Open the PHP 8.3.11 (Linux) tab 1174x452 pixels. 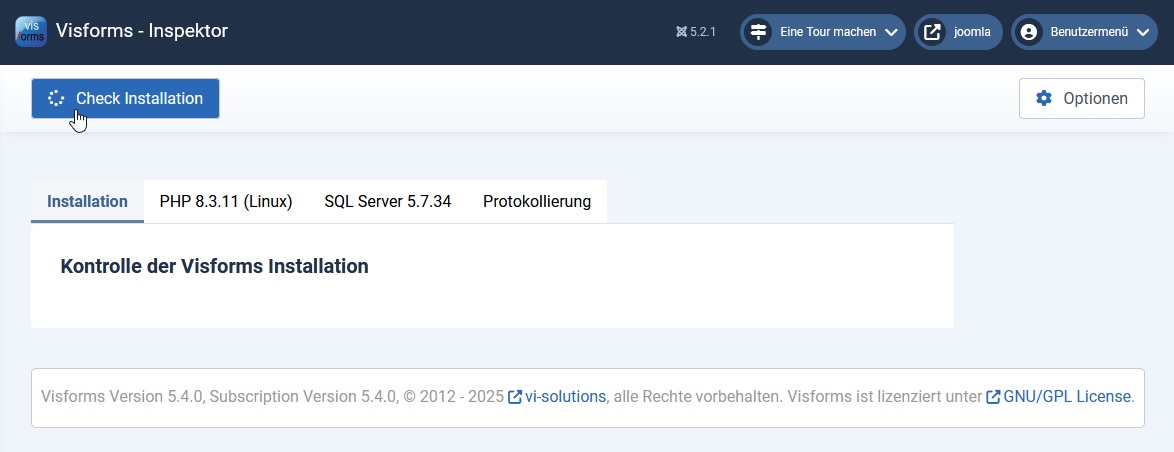[226, 201]
